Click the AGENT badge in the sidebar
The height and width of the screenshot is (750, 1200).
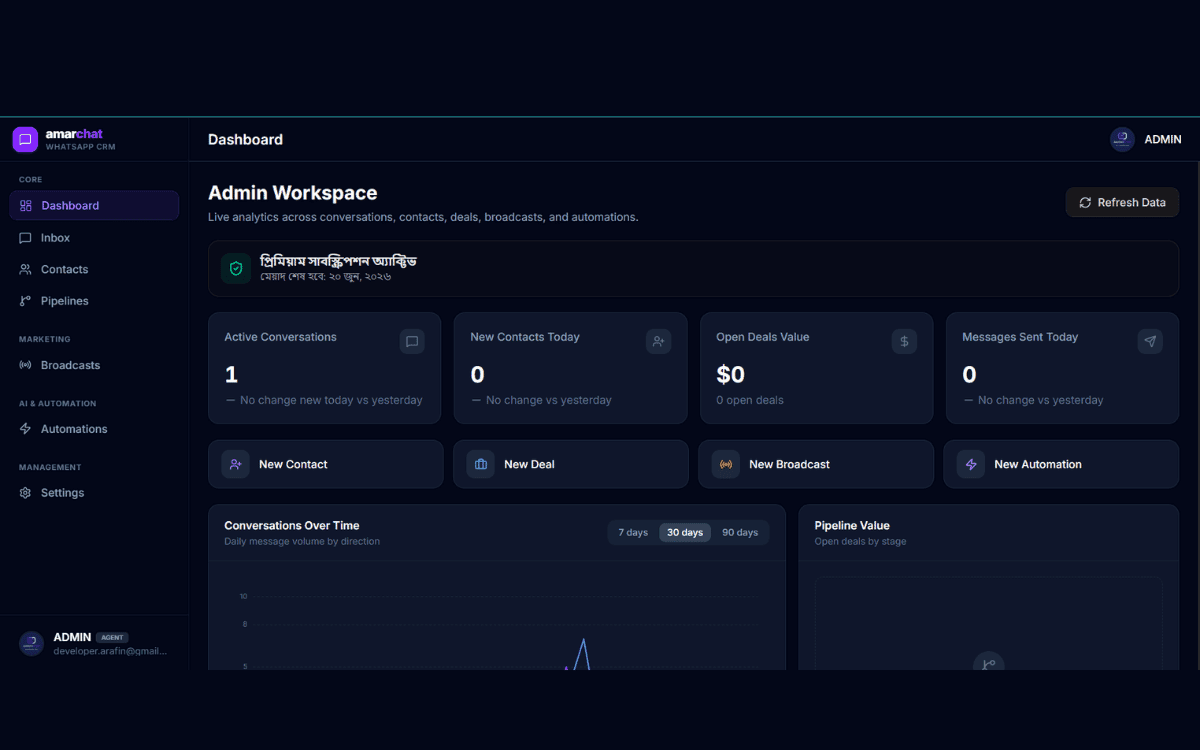click(x=113, y=637)
